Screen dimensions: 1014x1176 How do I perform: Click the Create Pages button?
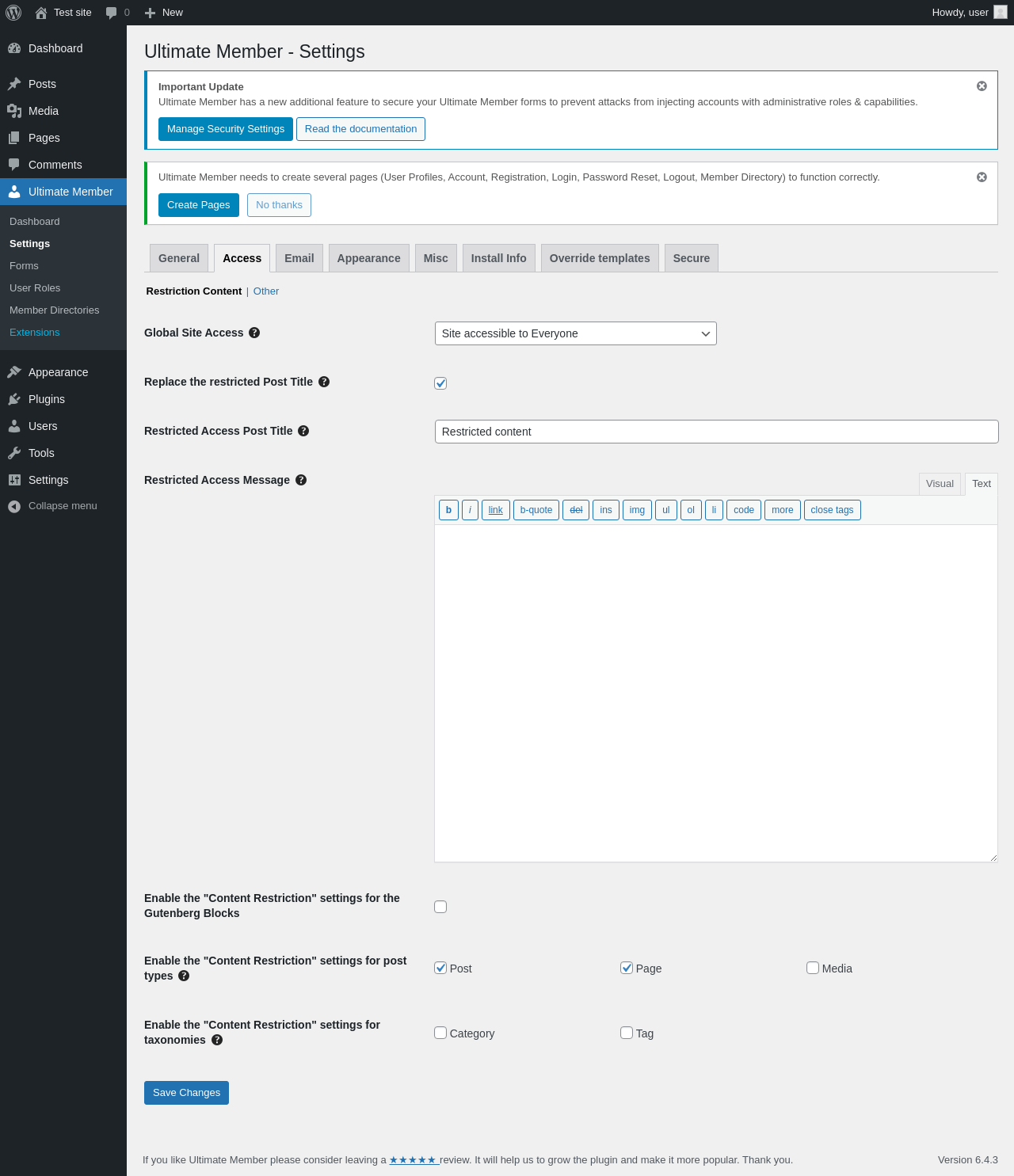click(199, 205)
